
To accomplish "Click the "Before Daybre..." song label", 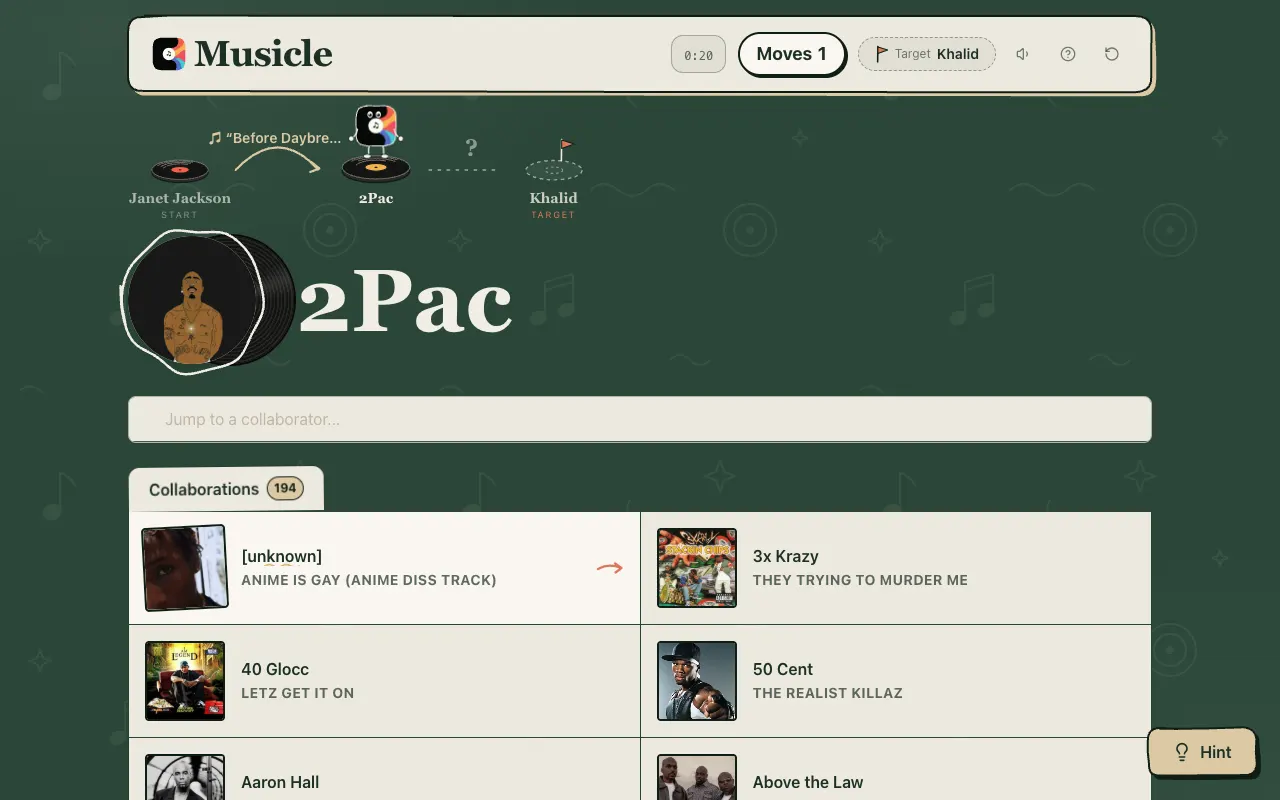I will (x=275, y=138).
